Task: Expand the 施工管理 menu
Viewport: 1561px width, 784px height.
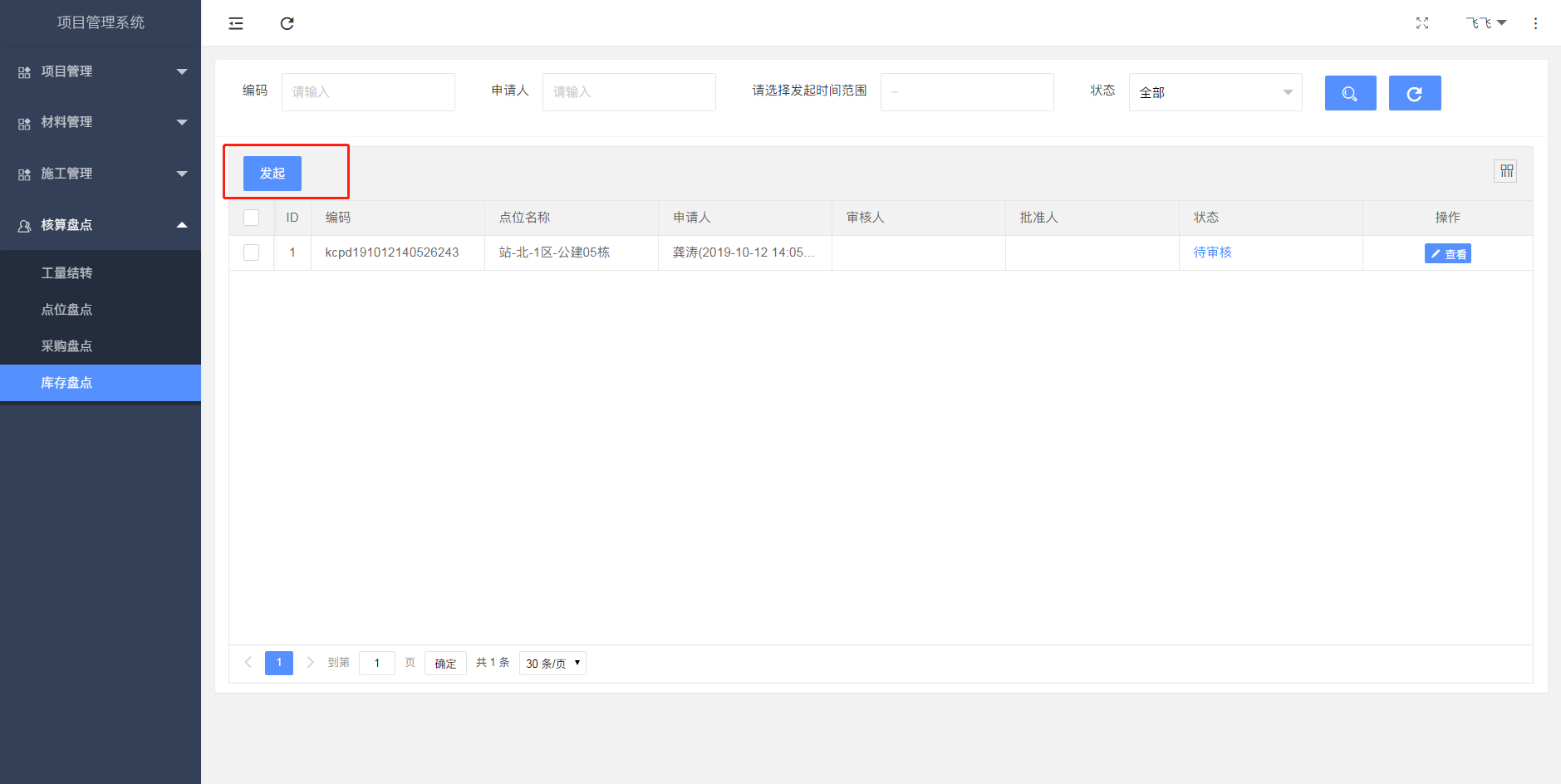Action: (182, 174)
